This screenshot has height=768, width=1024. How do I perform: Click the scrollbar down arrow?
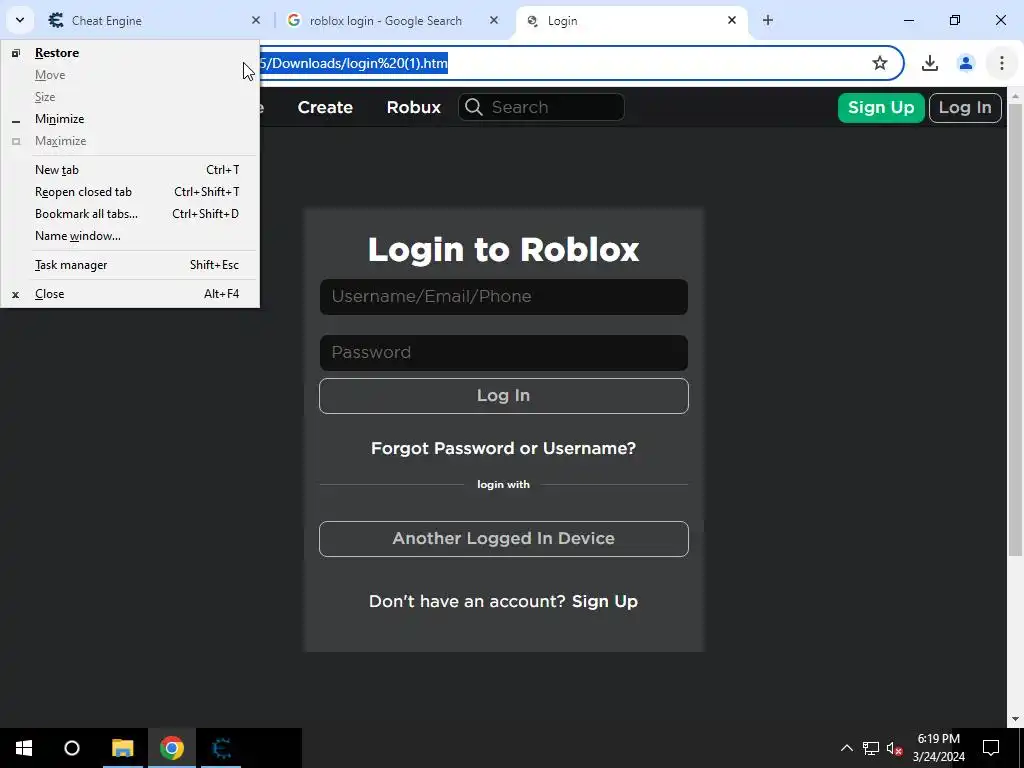click(x=1015, y=720)
